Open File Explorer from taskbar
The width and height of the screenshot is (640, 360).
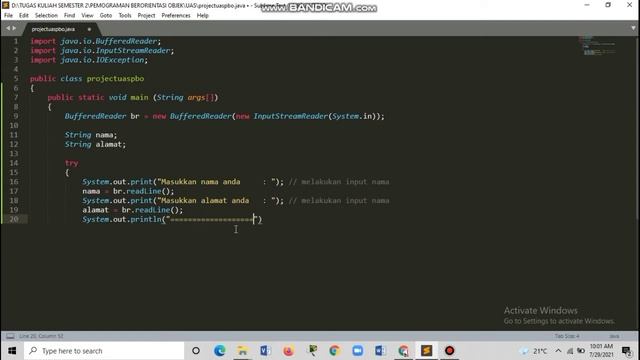click(242, 351)
